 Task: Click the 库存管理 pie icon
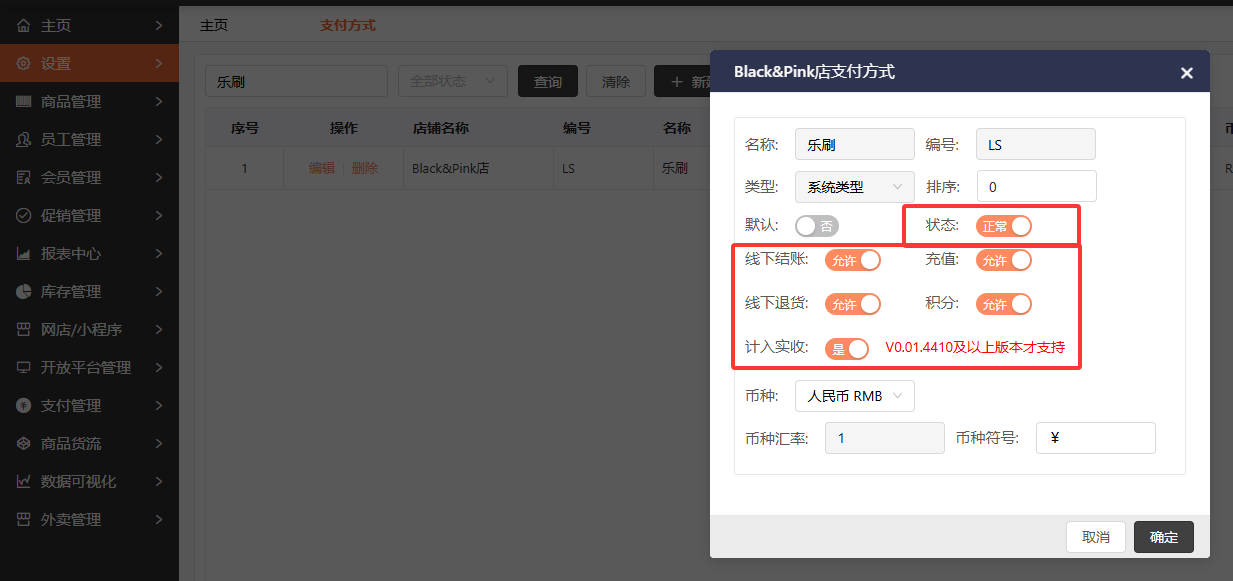pos(24,291)
